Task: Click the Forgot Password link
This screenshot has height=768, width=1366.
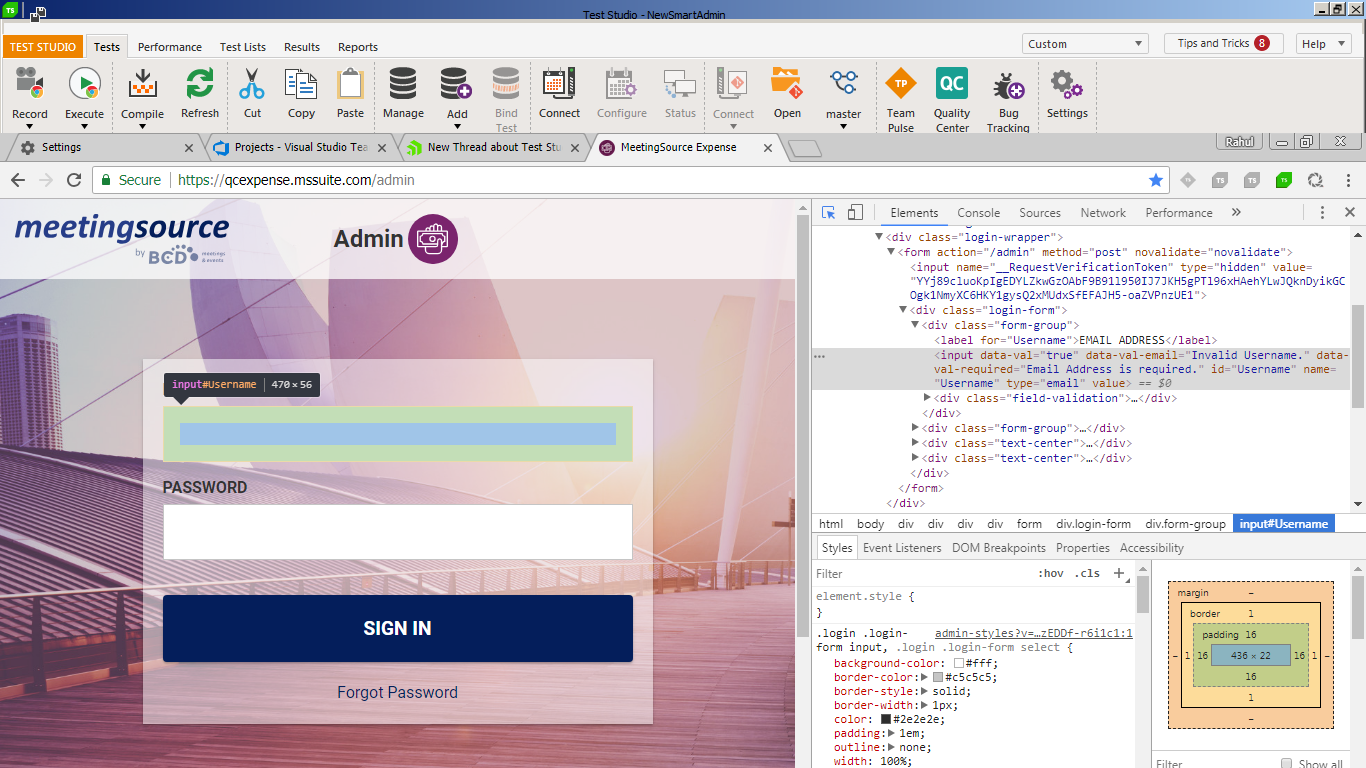Action: (x=397, y=692)
